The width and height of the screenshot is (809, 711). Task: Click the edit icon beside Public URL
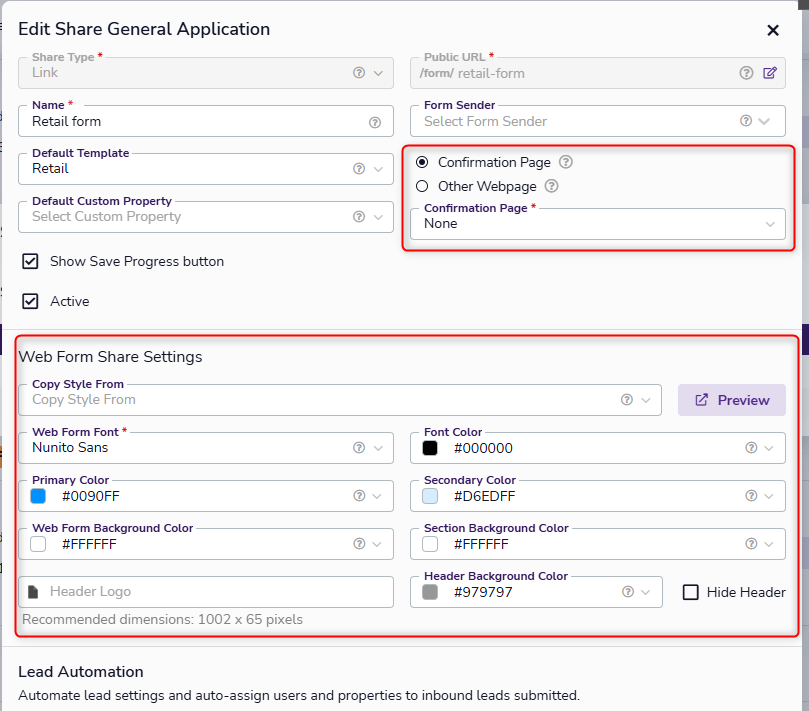[x=770, y=73]
